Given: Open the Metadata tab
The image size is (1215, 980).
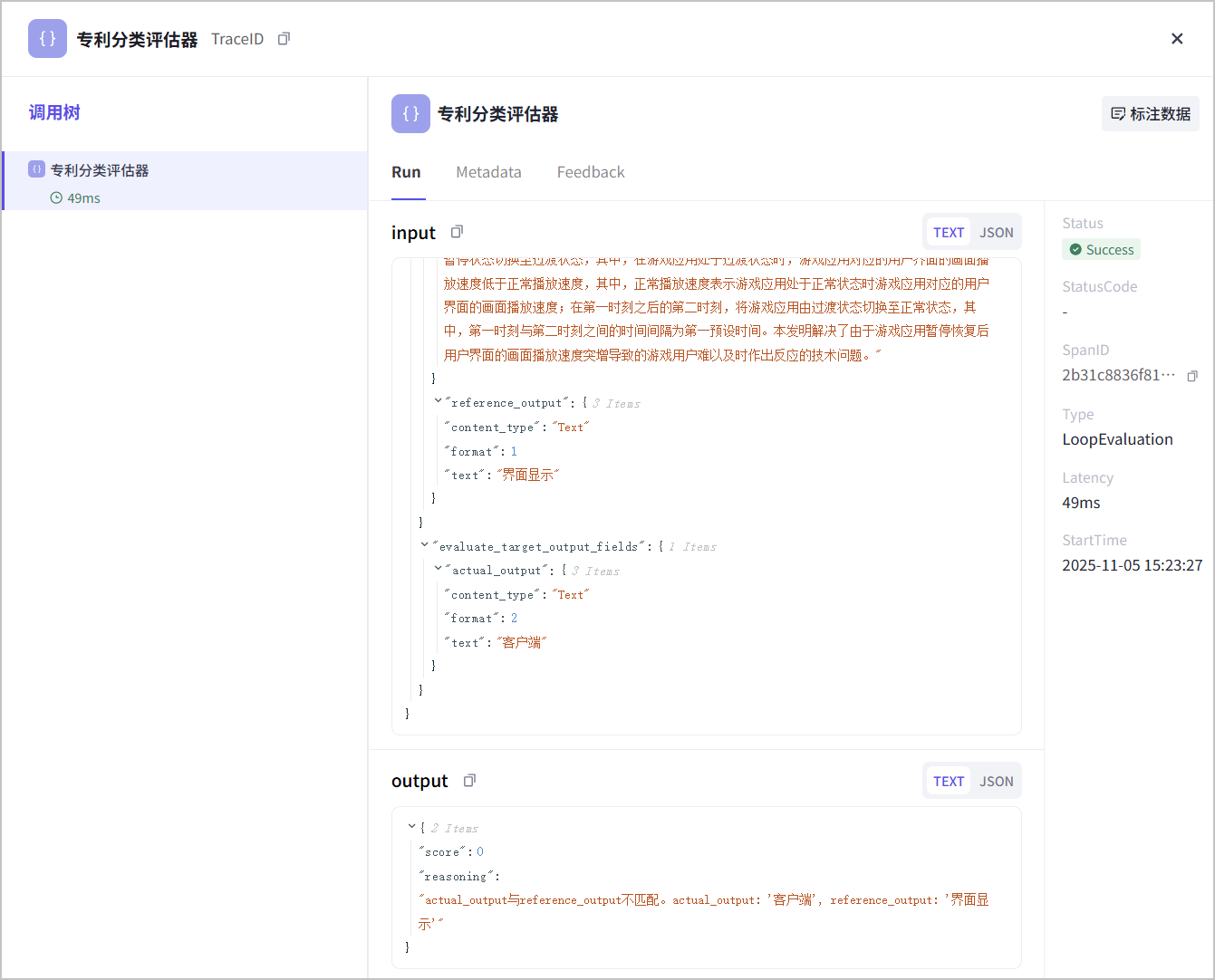Looking at the screenshot, I should point(488,172).
